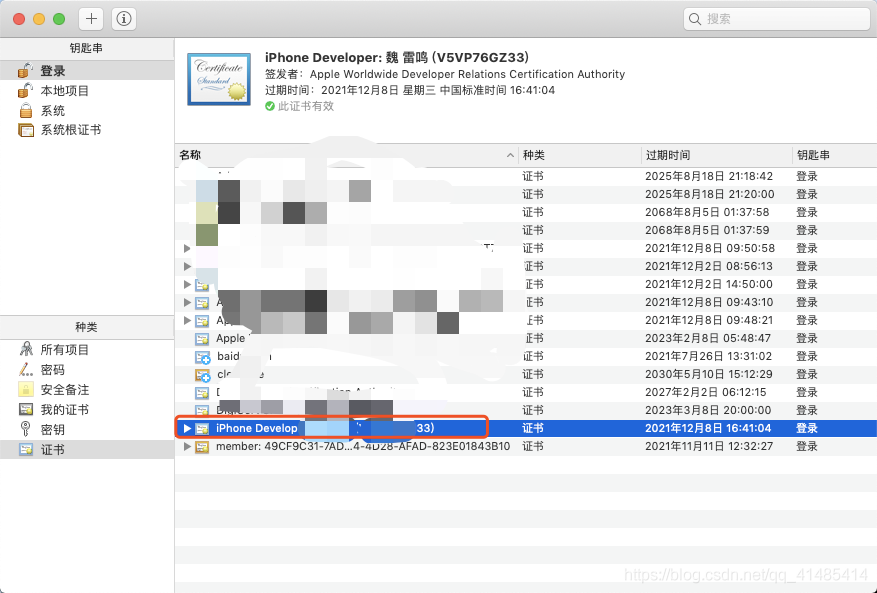Click the plus add-item toolbar button
The height and width of the screenshot is (593, 877).
point(91,19)
